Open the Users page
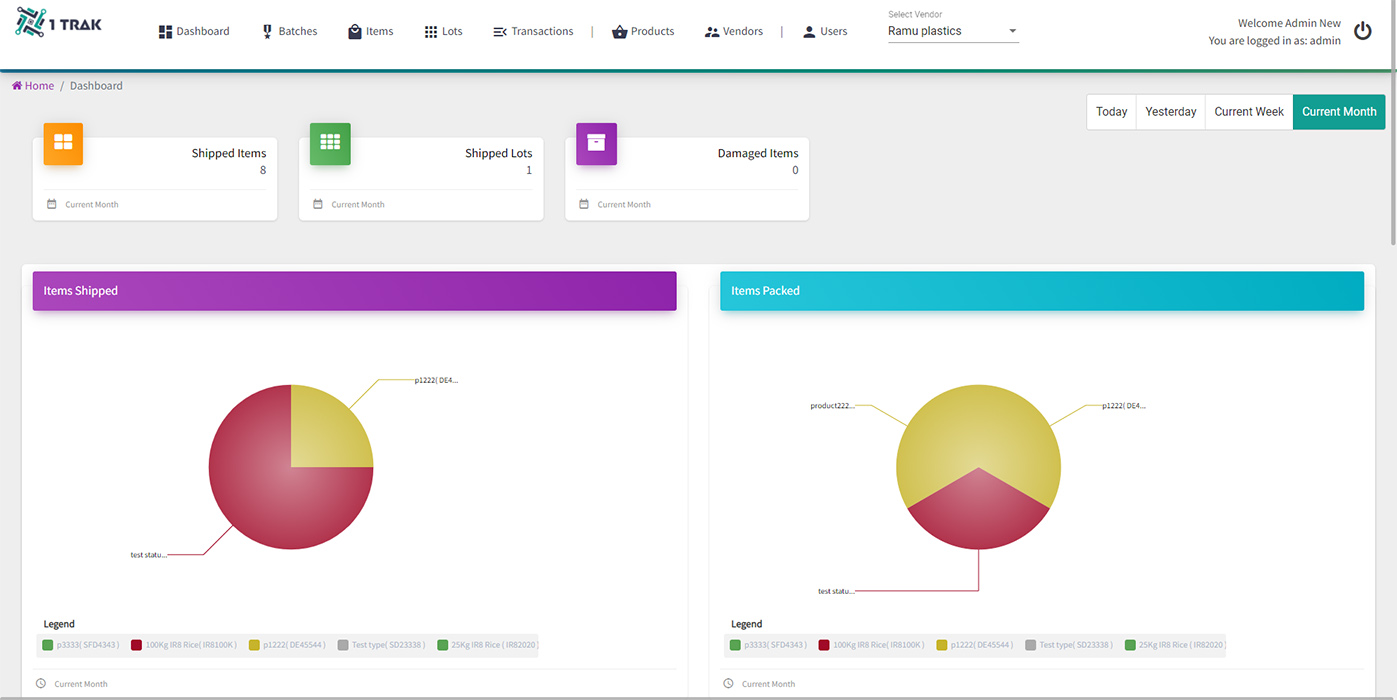Image resolution: width=1397 pixels, height=700 pixels. pyautogui.click(x=825, y=32)
